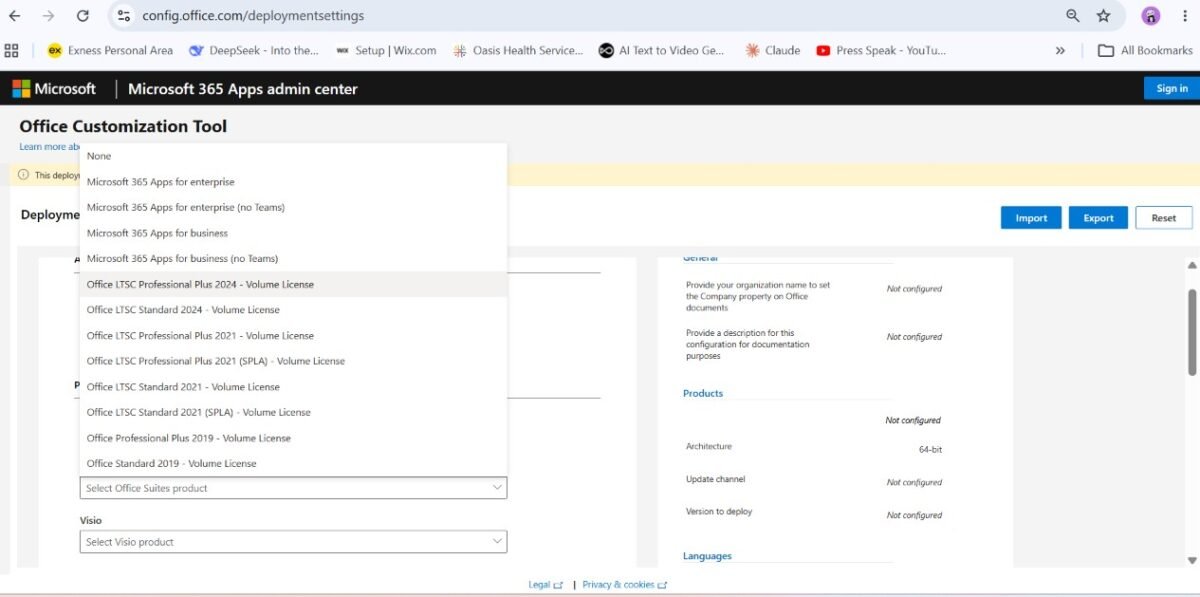This screenshot has width=1200, height=597.
Task: Bookmark this page with the star
Action: click(1104, 16)
